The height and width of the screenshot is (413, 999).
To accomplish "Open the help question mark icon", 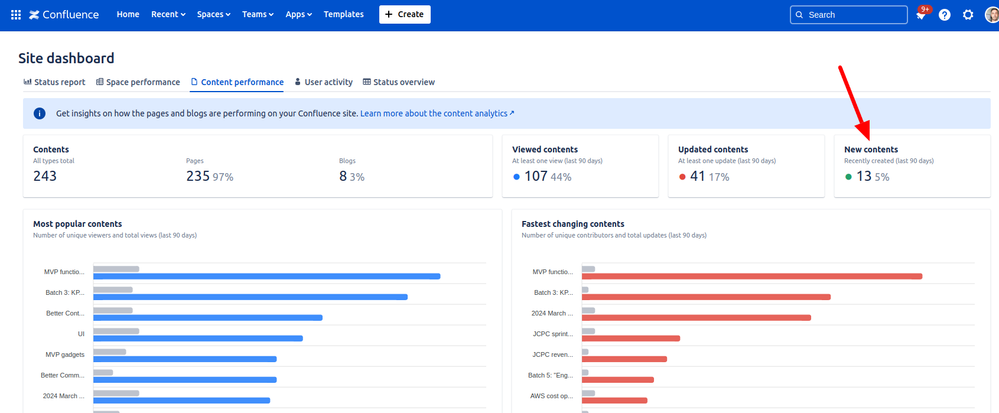I will pos(944,15).
